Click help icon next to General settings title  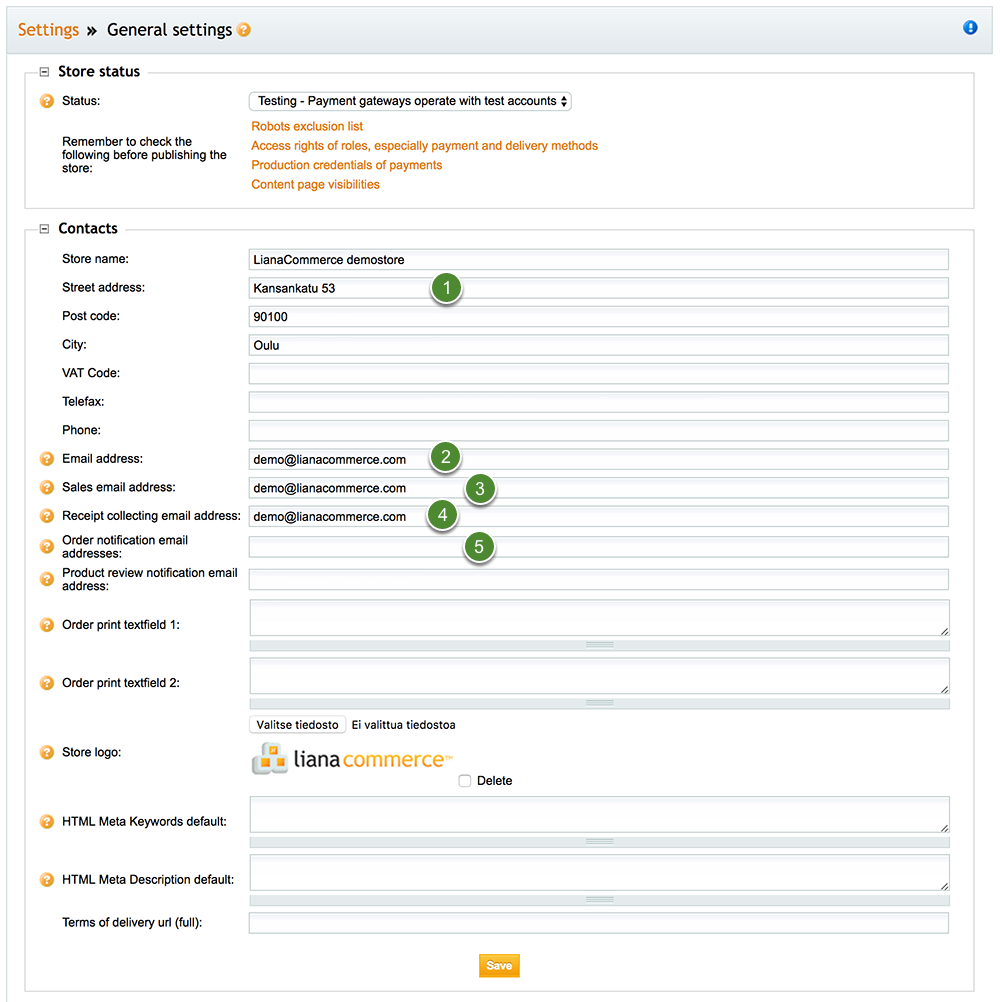click(x=243, y=30)
